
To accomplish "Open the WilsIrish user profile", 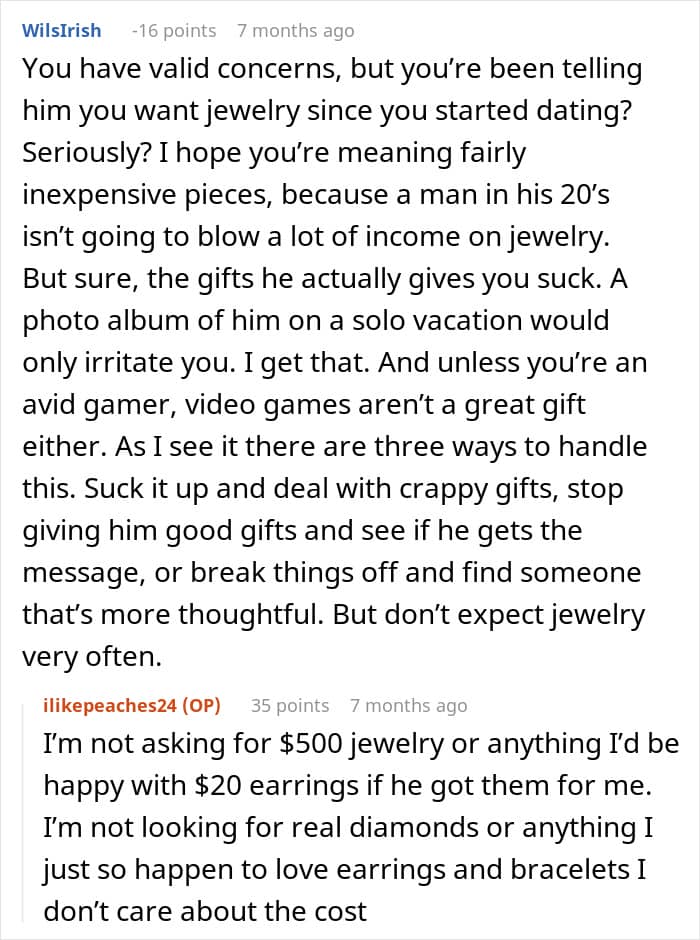I will pos(61,30).
